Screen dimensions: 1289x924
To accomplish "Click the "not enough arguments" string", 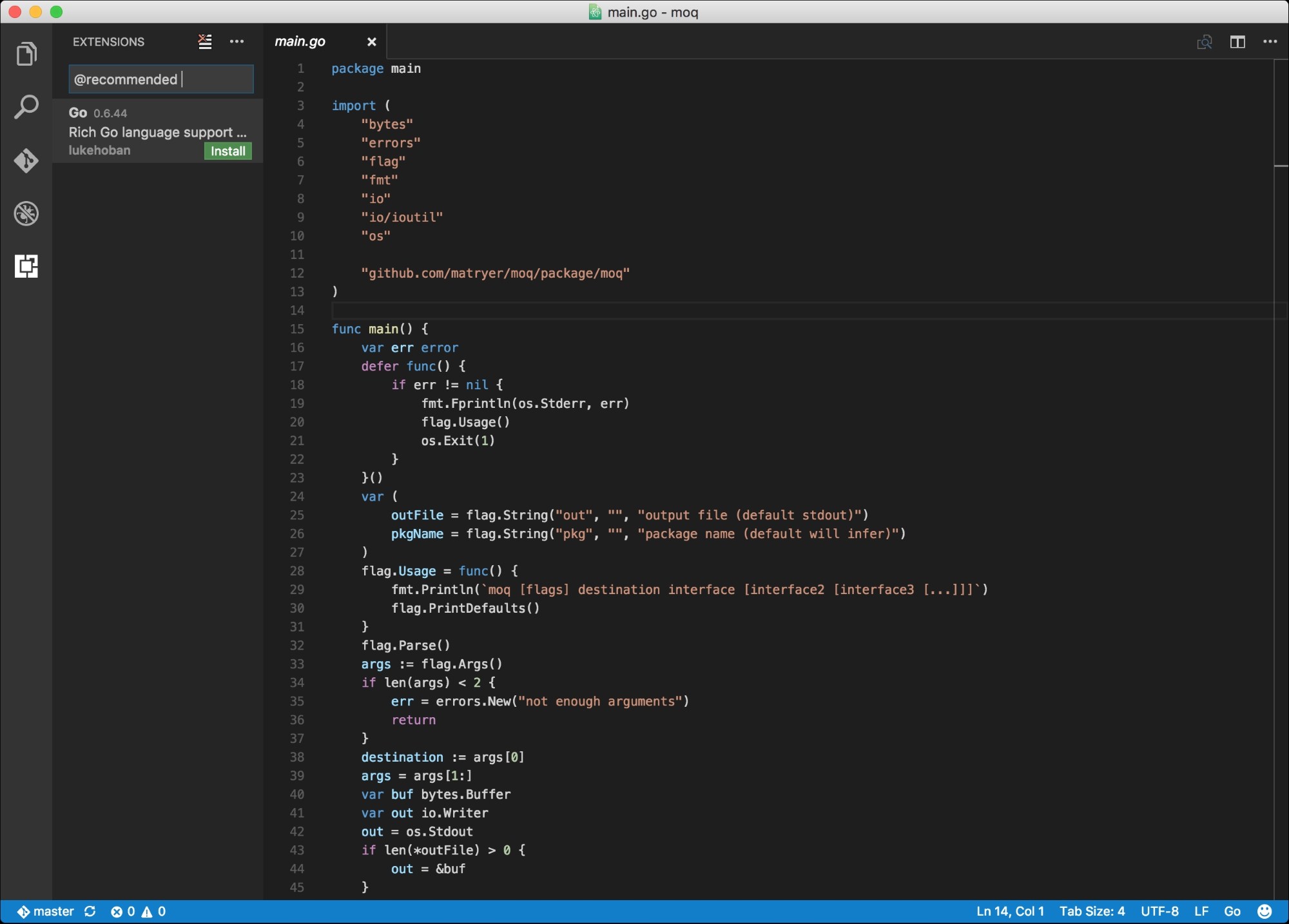I will (599, 701).
